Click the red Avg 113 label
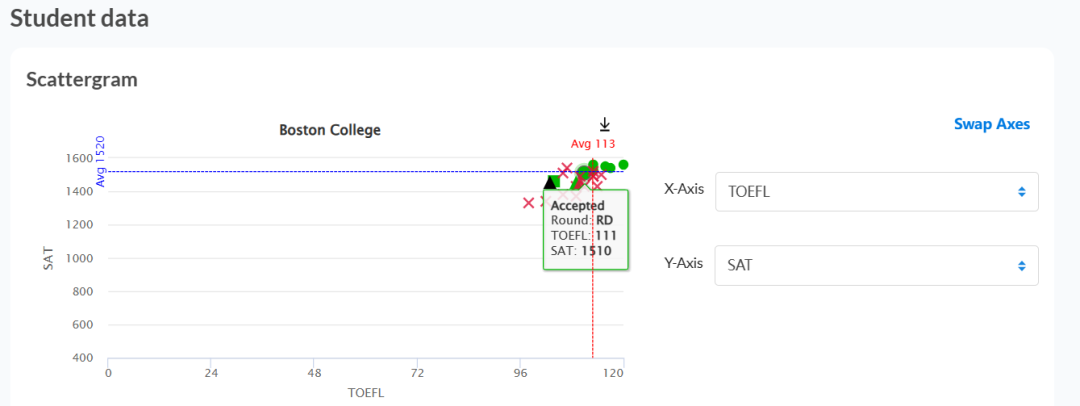The height and width of the screenshot is (406, 1080). pos(593,143)
